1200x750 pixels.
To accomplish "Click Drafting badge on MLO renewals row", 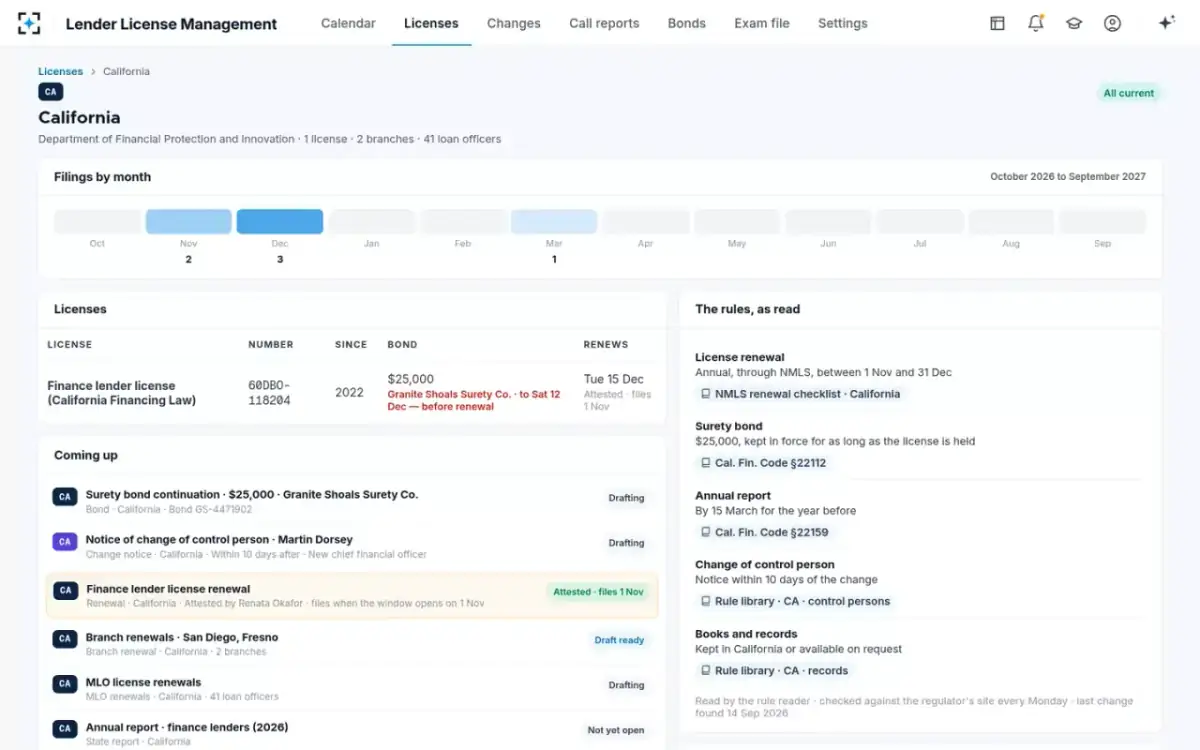I will (626, 685).
